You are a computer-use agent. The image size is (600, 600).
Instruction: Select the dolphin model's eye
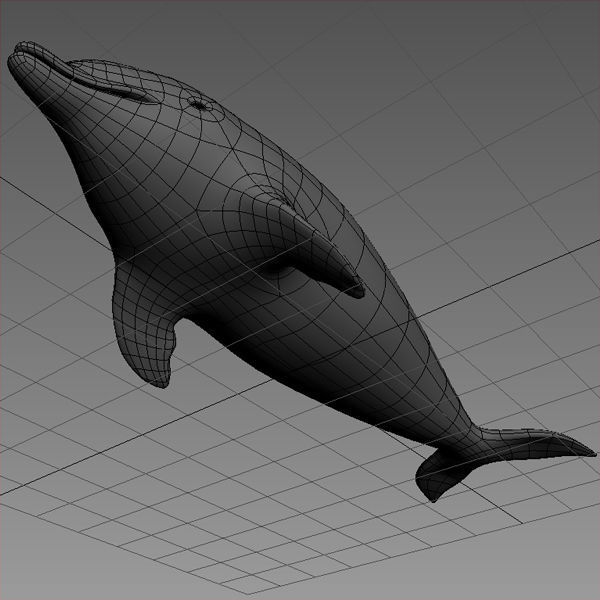click(x=199, y=104)
